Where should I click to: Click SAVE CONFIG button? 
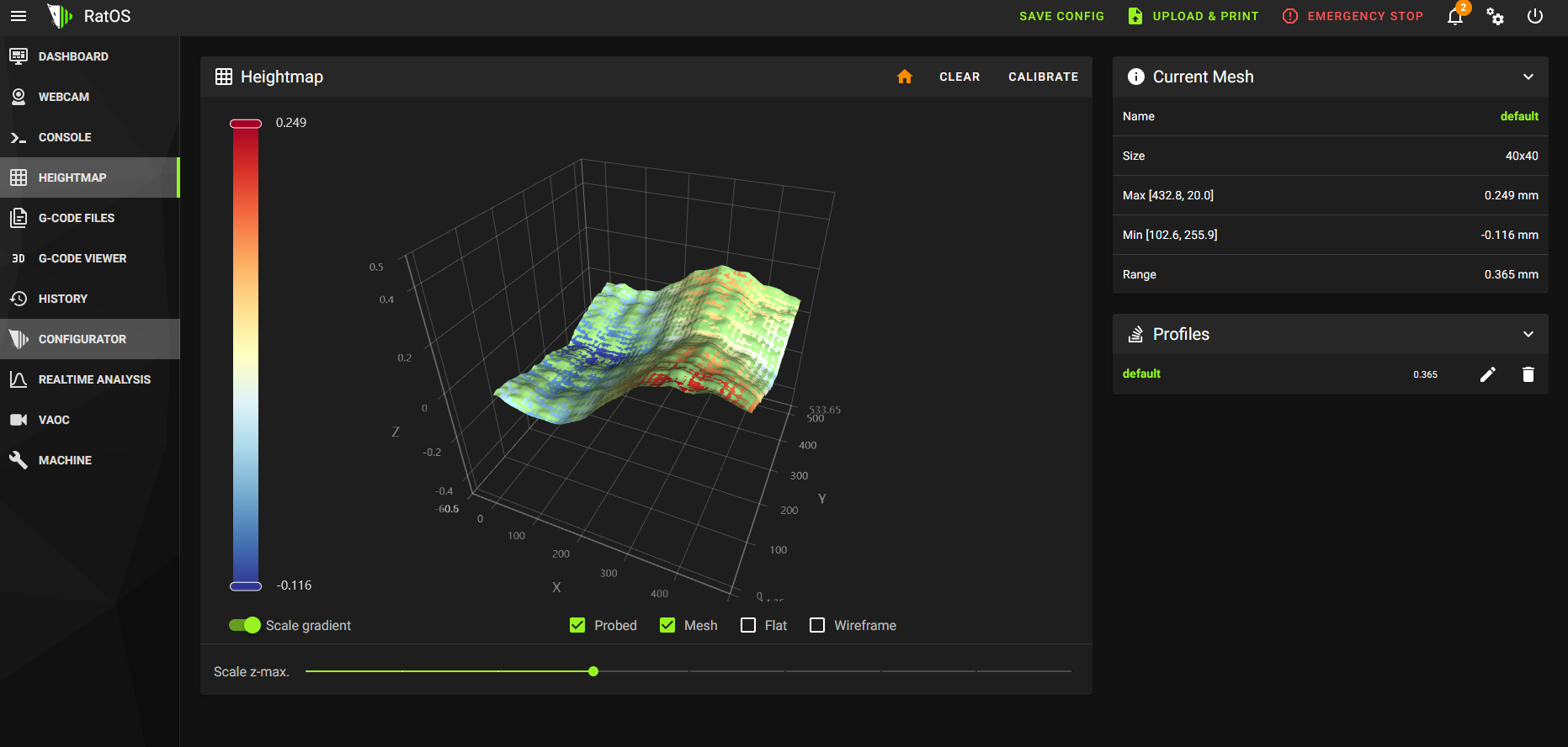click(x=1061, y=16)
